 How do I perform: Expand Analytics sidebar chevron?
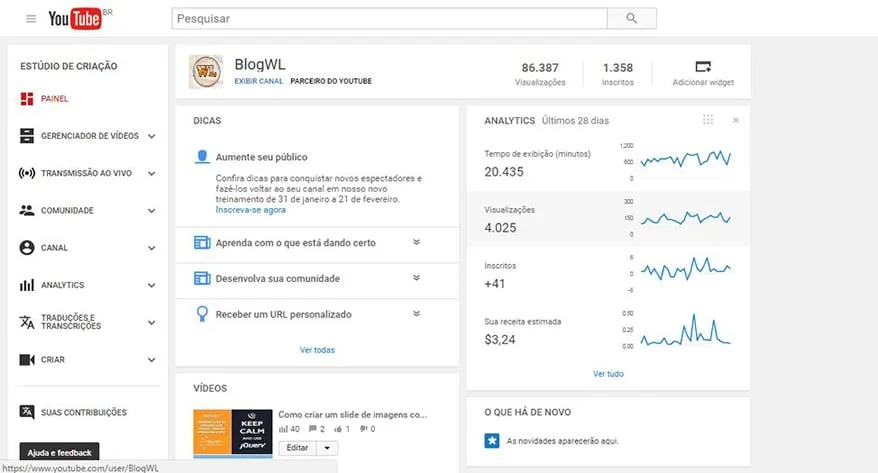pos(151,285)
